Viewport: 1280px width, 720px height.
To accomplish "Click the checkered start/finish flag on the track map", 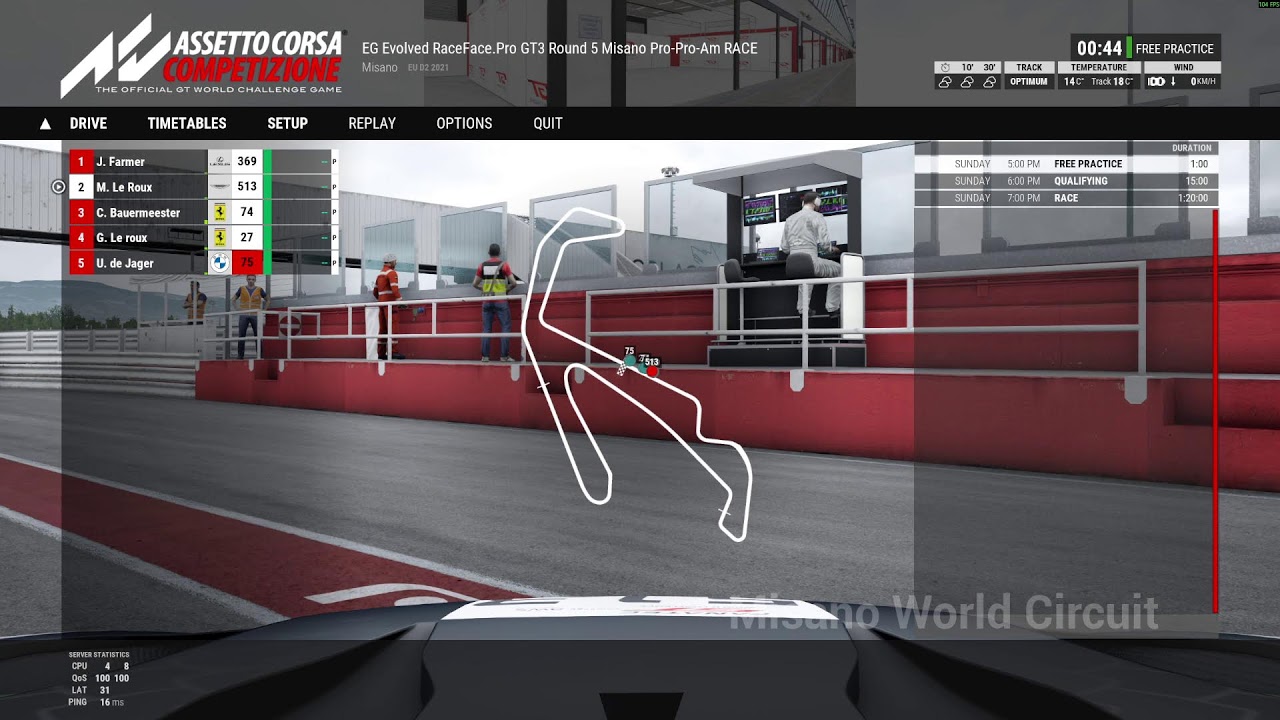I will [x=622, y=370].
